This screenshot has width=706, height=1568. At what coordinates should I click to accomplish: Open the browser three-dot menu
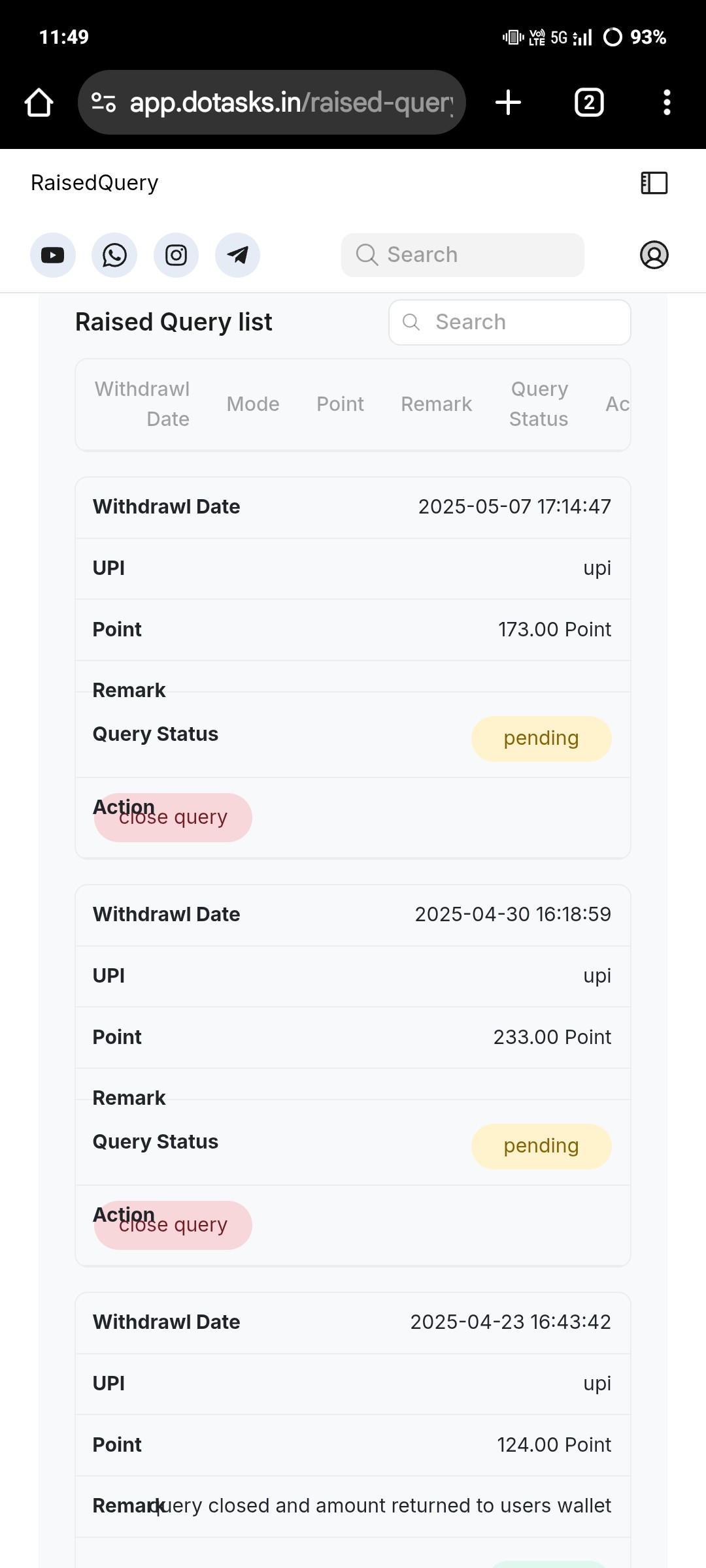point(667,103)
